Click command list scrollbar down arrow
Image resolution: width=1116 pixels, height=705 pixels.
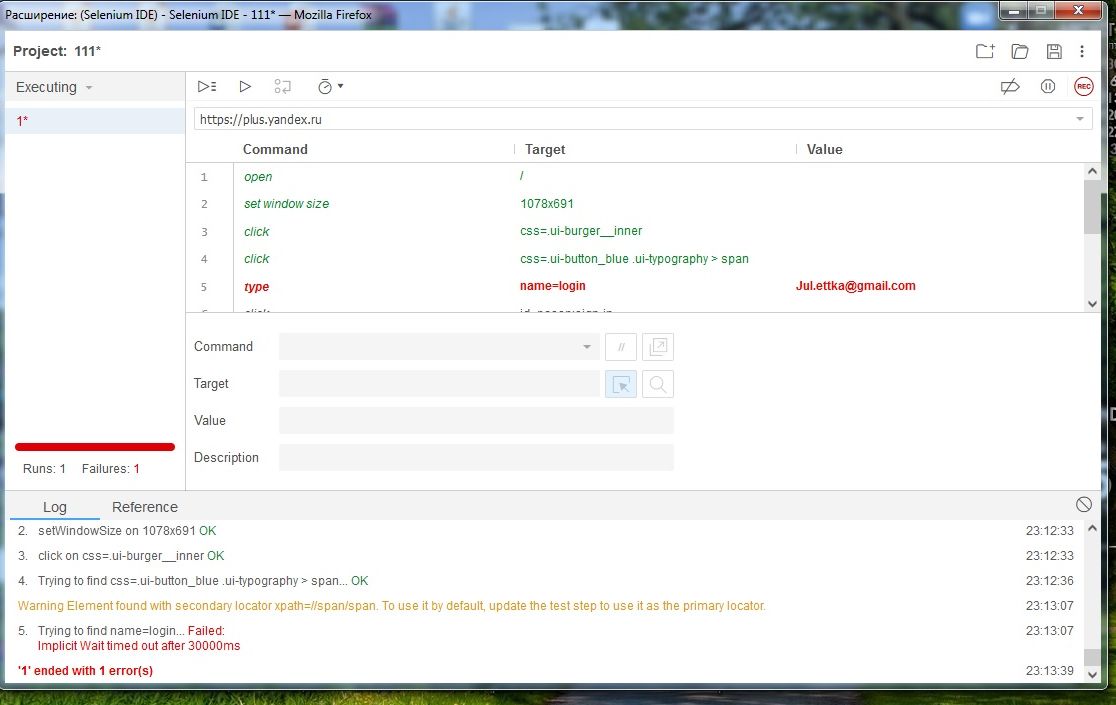tap(1093, 304)
